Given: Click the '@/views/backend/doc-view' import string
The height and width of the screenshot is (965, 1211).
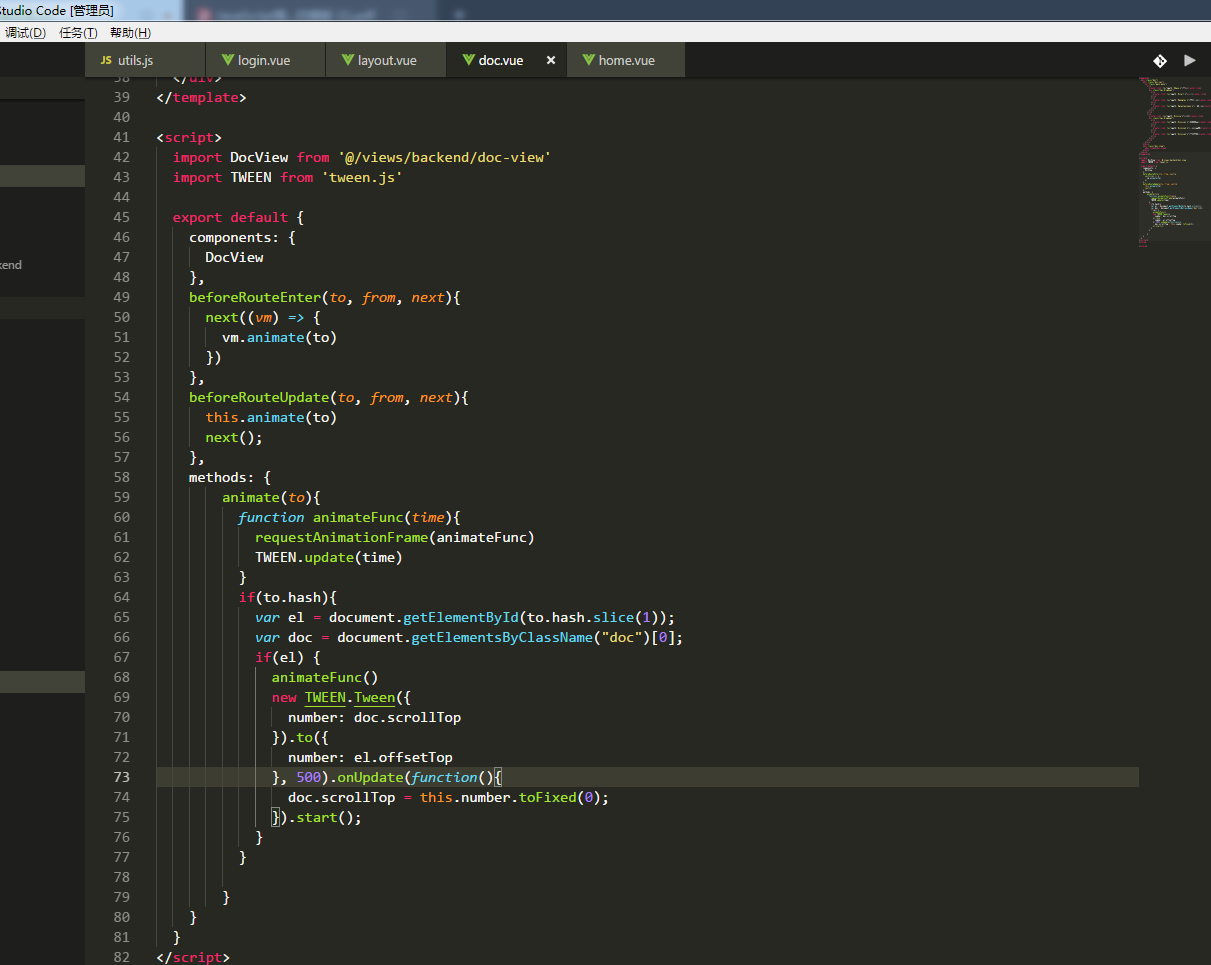Looking at the screenshot, I should 444,157.
